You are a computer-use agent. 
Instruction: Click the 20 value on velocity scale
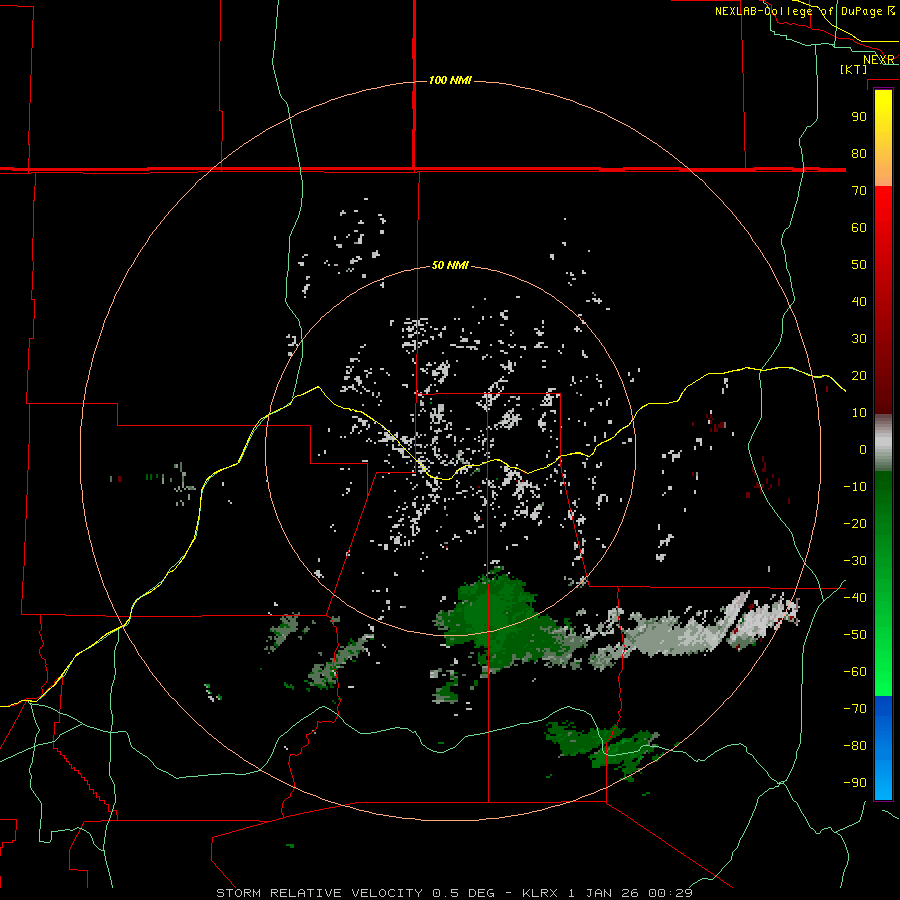(859, 375)
